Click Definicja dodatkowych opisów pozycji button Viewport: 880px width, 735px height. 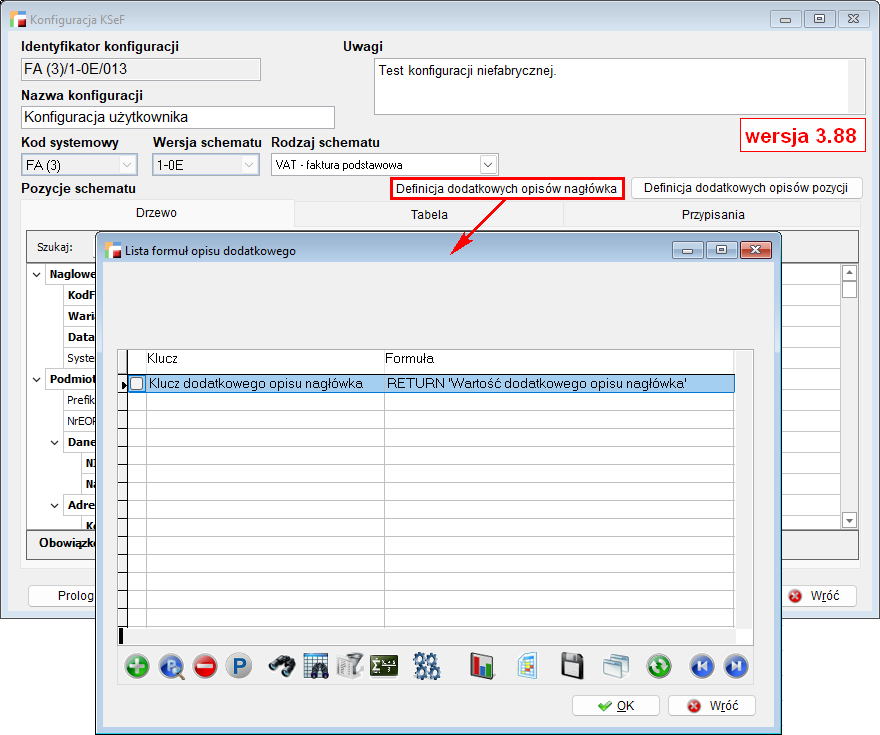point(746,188)
